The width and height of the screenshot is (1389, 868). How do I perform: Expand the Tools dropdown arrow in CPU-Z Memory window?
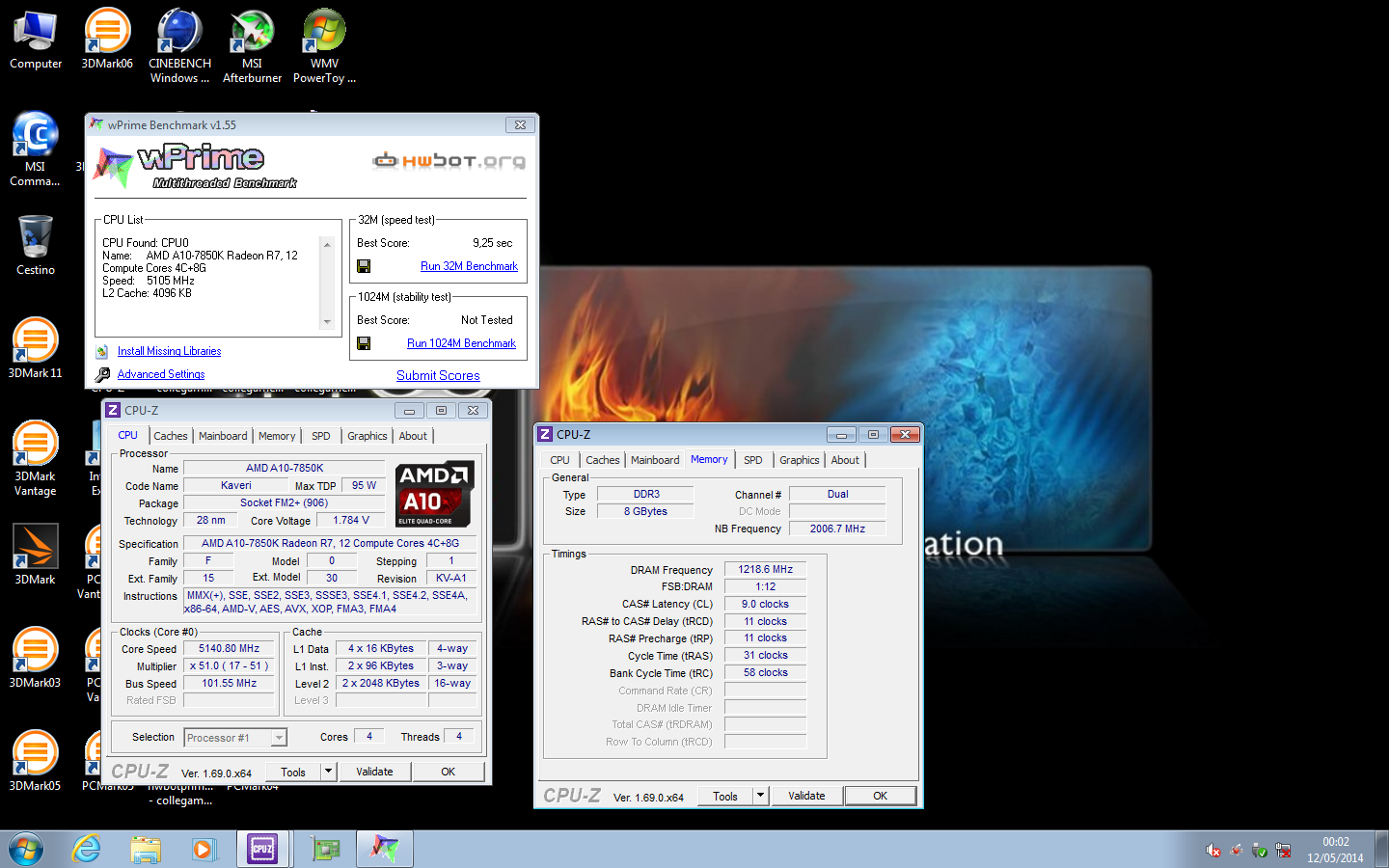760,796
